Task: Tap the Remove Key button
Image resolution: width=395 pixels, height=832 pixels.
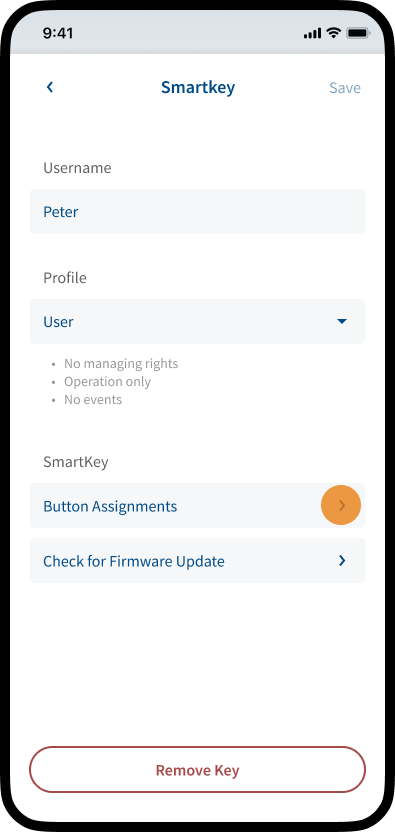Action: 198,770
